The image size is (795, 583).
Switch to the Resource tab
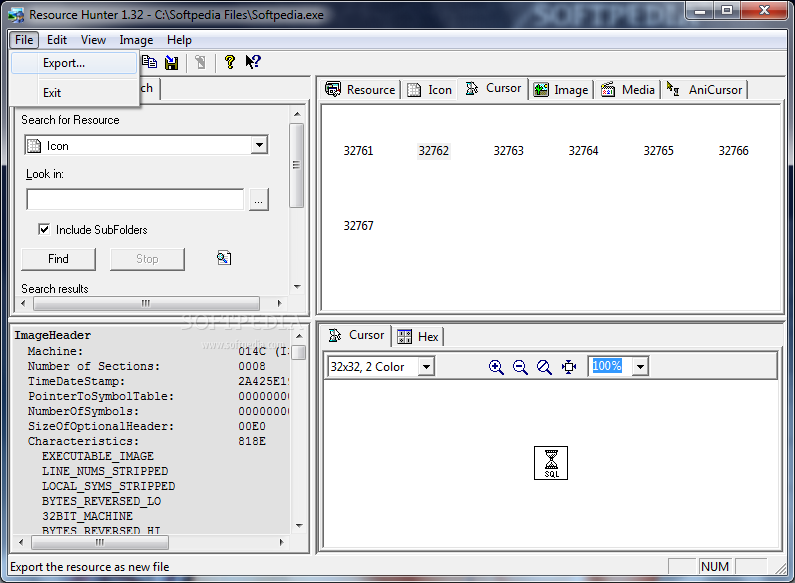point(360,90)
